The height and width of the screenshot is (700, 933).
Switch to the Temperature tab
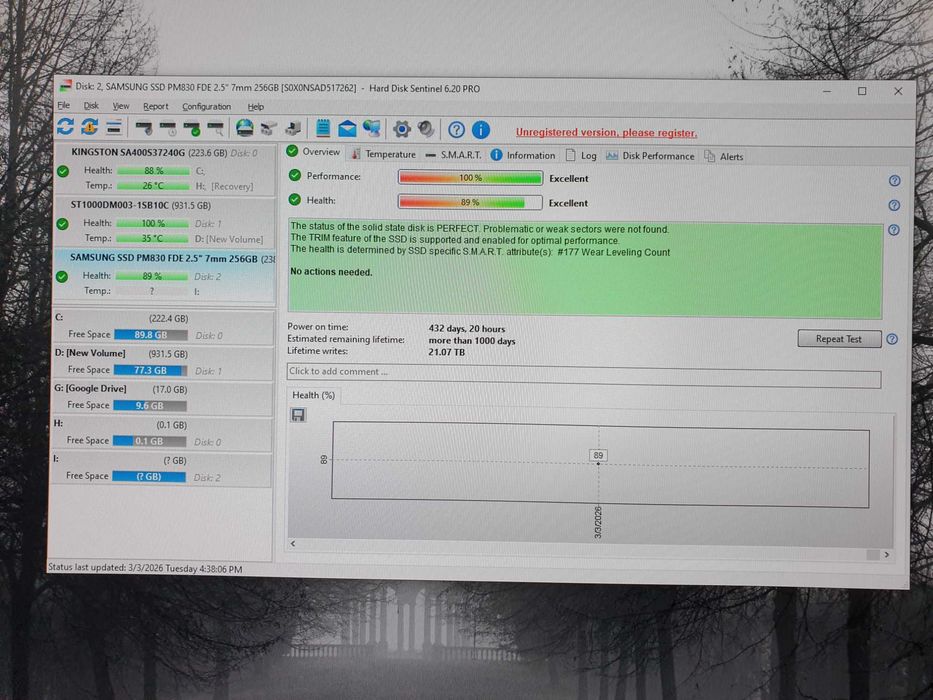tap(383, 154)
